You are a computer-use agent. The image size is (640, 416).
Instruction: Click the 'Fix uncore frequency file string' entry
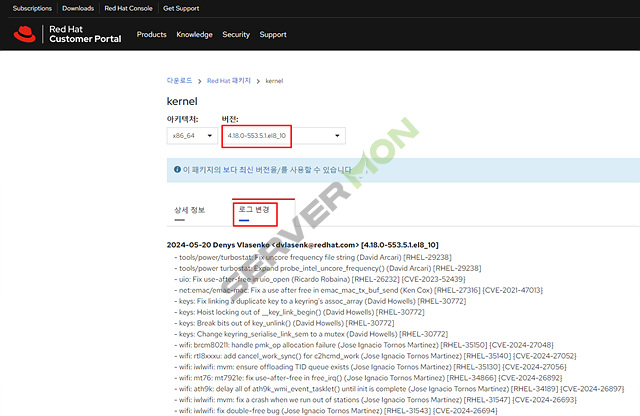coord(315,257)
